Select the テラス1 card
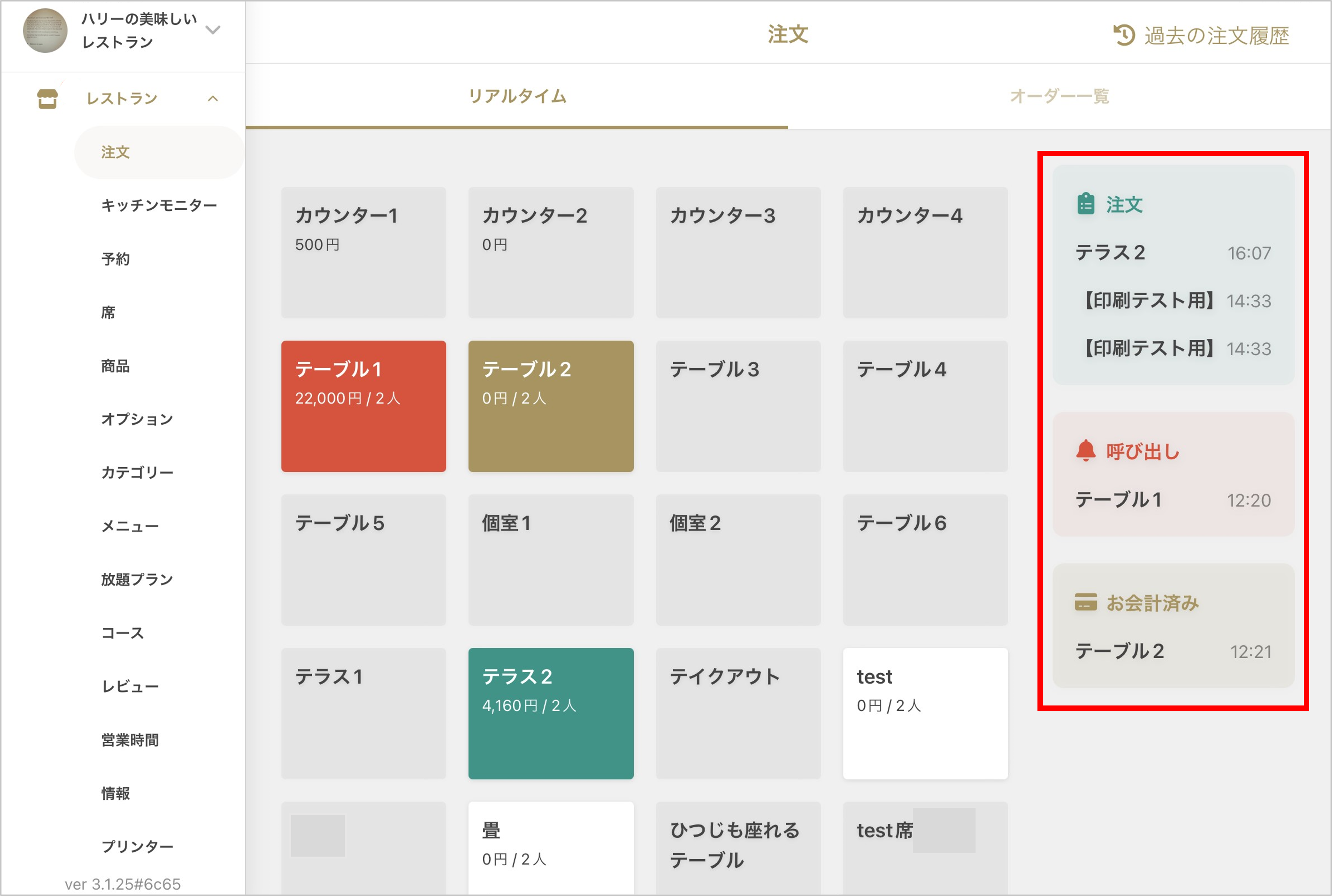 (x=364, y=714)
